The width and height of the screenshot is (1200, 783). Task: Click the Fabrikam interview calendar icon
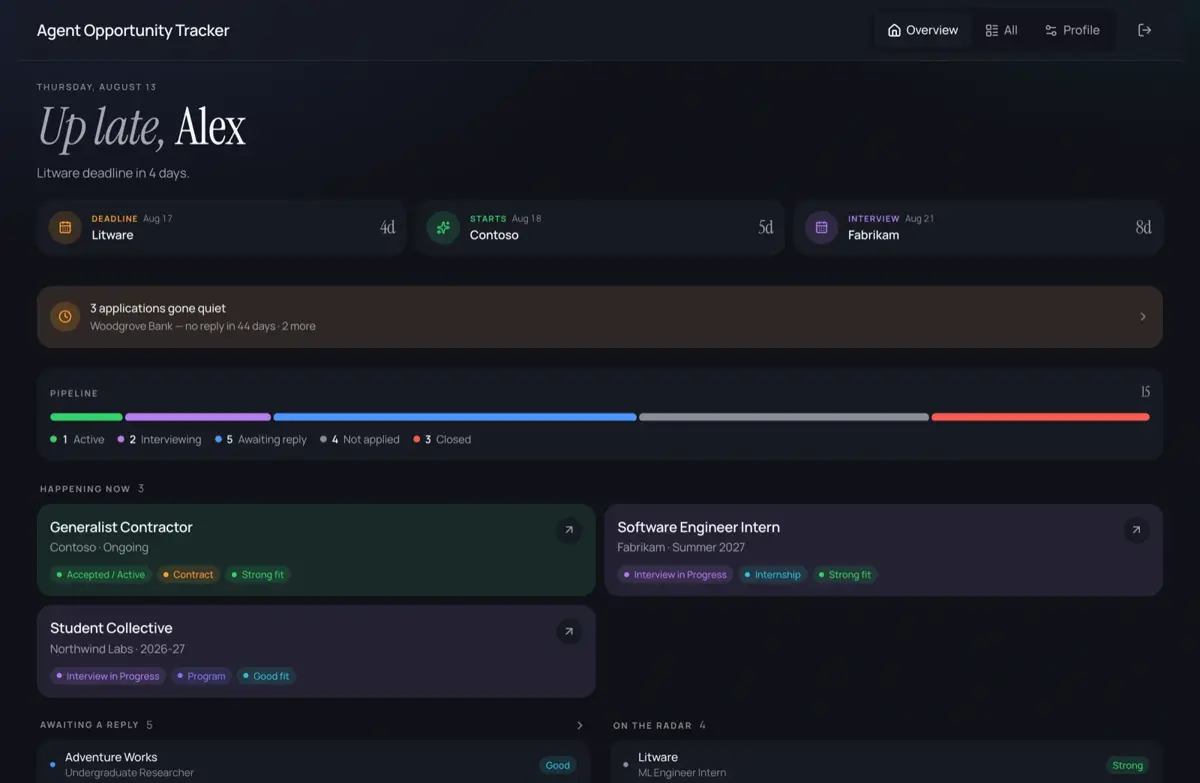click(821, 227)
